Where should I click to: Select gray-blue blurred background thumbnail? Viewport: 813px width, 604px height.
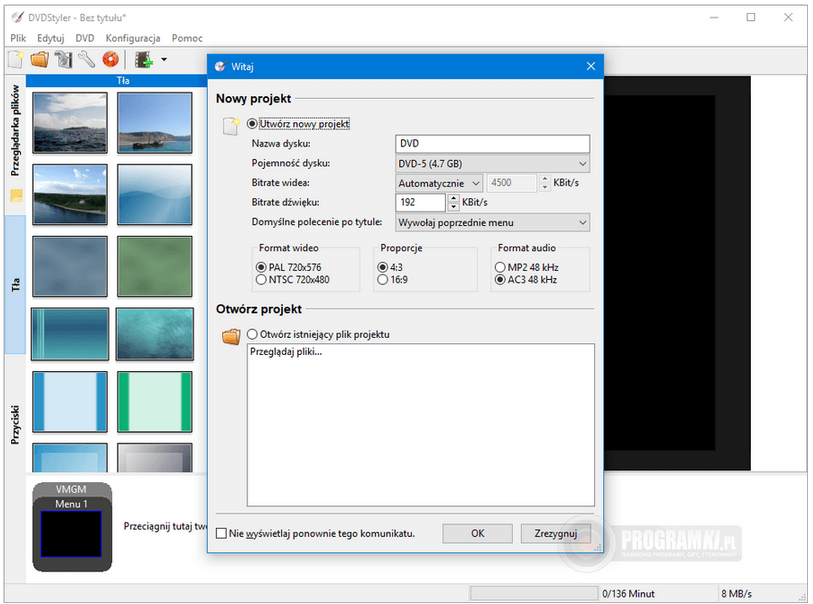69,266
